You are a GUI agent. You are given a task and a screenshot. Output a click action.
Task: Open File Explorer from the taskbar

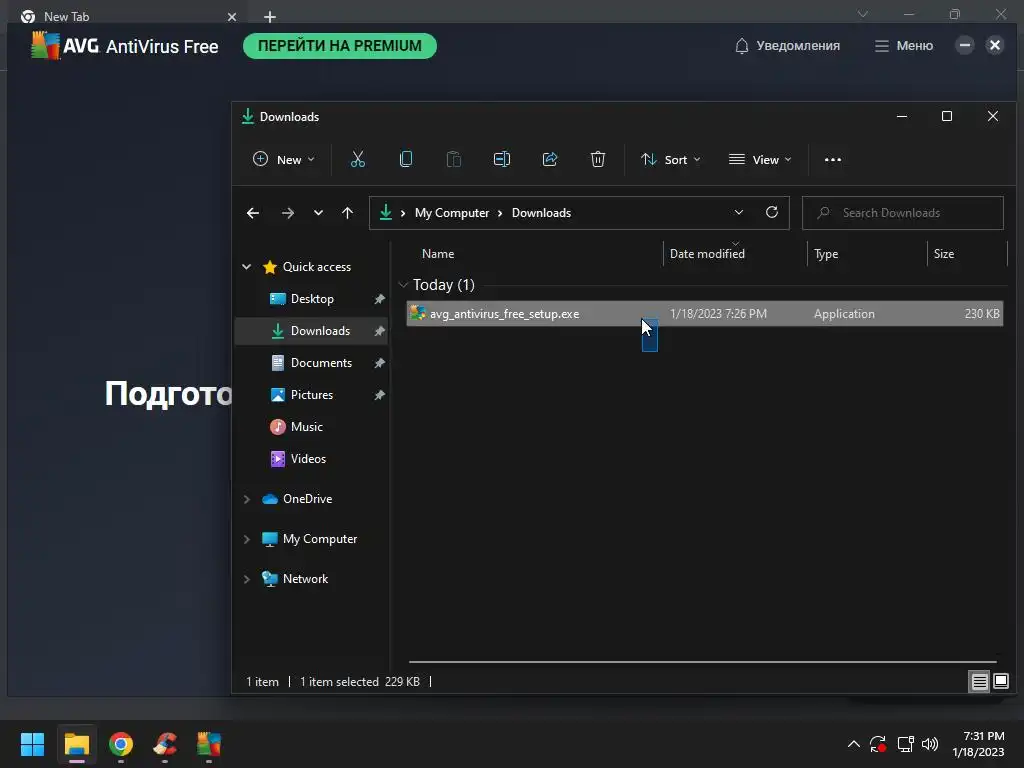point(76,744)
